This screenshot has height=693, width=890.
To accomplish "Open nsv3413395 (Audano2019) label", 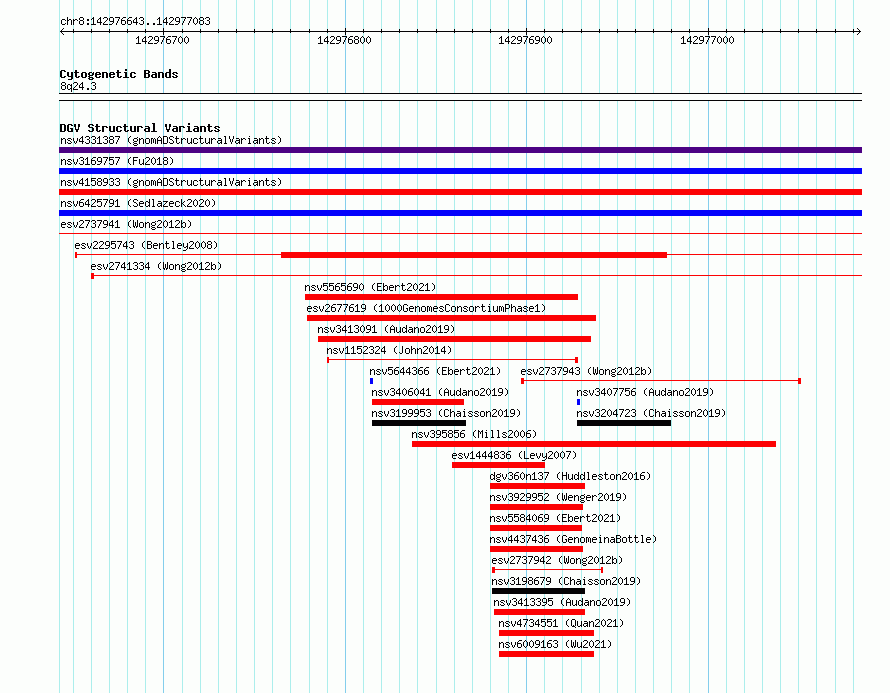I will [562, 602].
